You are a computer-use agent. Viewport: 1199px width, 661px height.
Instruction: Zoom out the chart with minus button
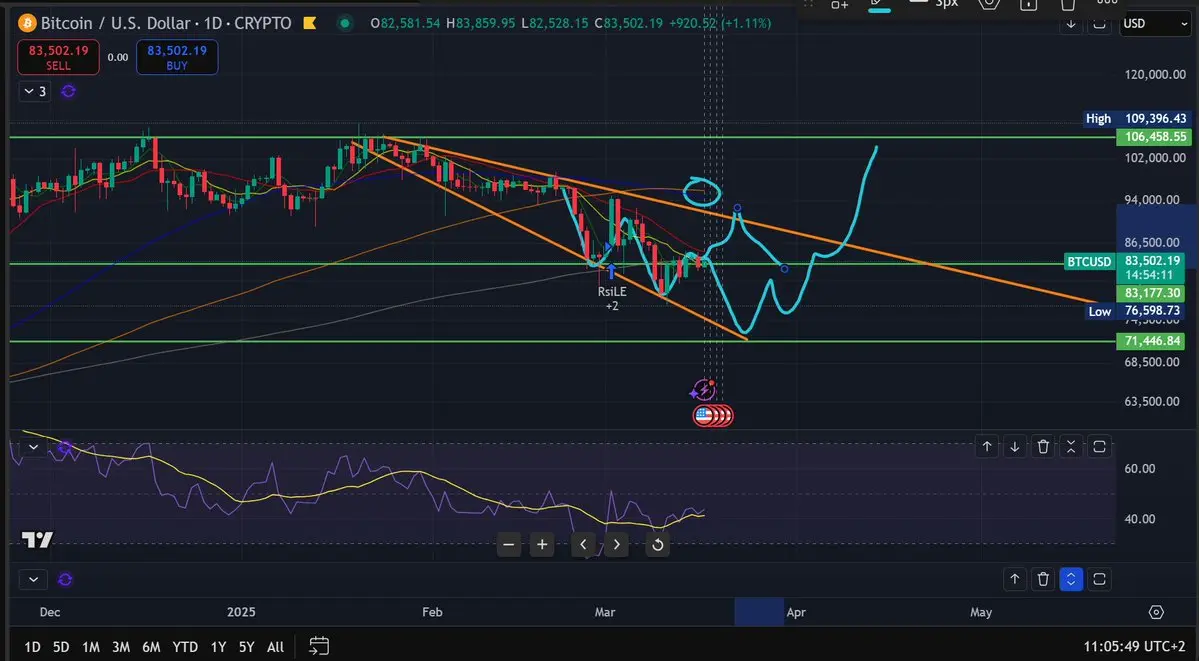(x=509, y=545)
